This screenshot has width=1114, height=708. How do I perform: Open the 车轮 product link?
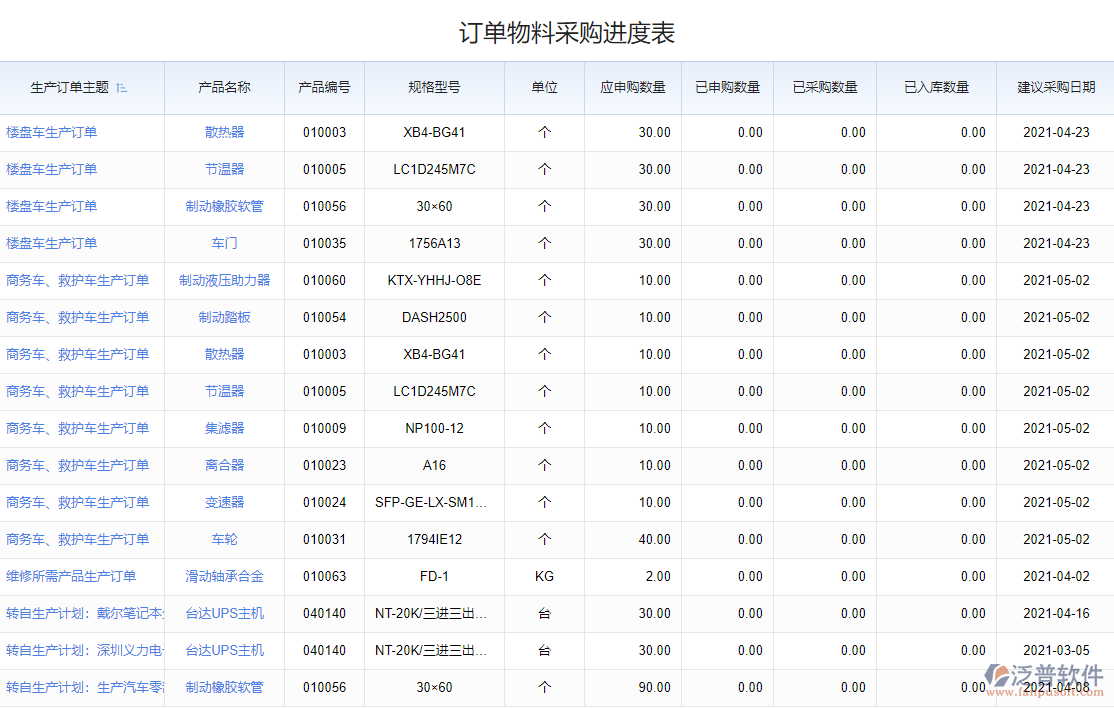pos(224,539)
